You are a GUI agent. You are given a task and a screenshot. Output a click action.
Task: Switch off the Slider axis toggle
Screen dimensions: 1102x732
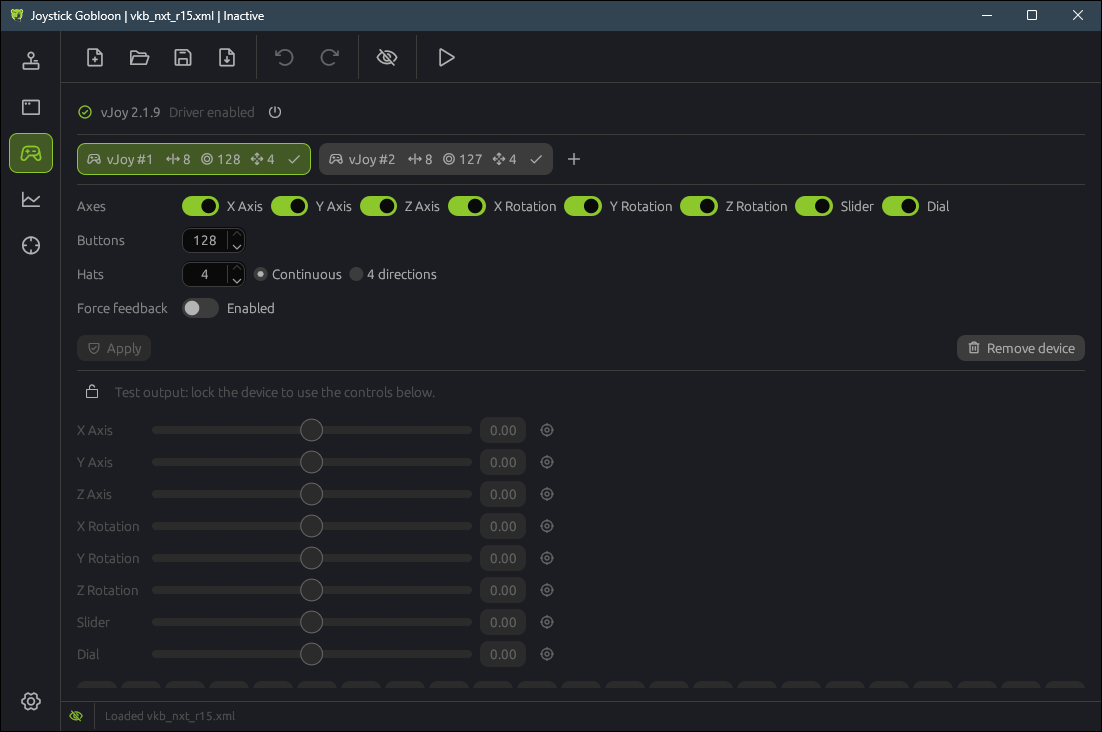click(x=814, y=207)
